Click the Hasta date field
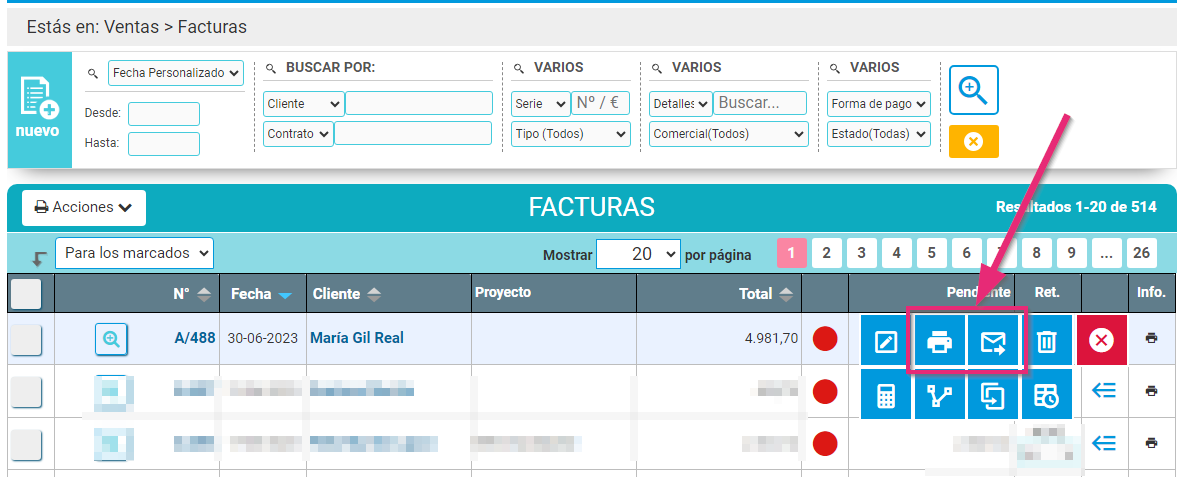 164,144
